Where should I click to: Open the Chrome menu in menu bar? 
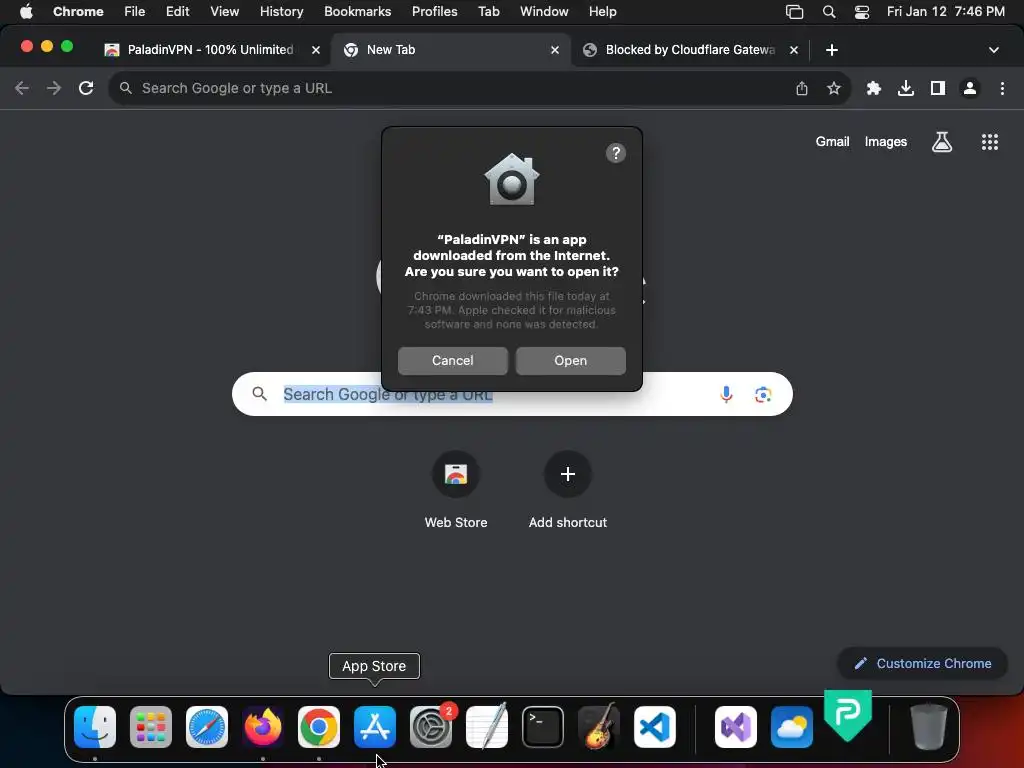click(x=78, y=12)
